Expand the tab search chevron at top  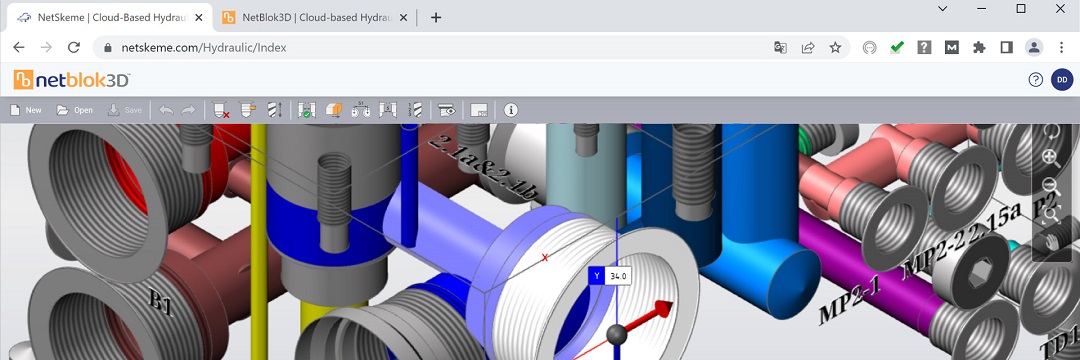[942, 9]
